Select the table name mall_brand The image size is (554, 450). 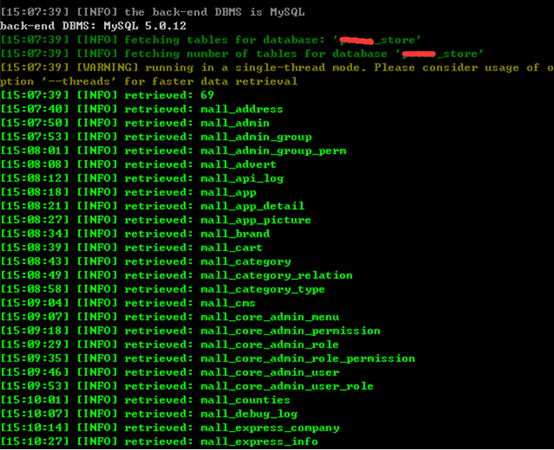click(x=235, y=234)
